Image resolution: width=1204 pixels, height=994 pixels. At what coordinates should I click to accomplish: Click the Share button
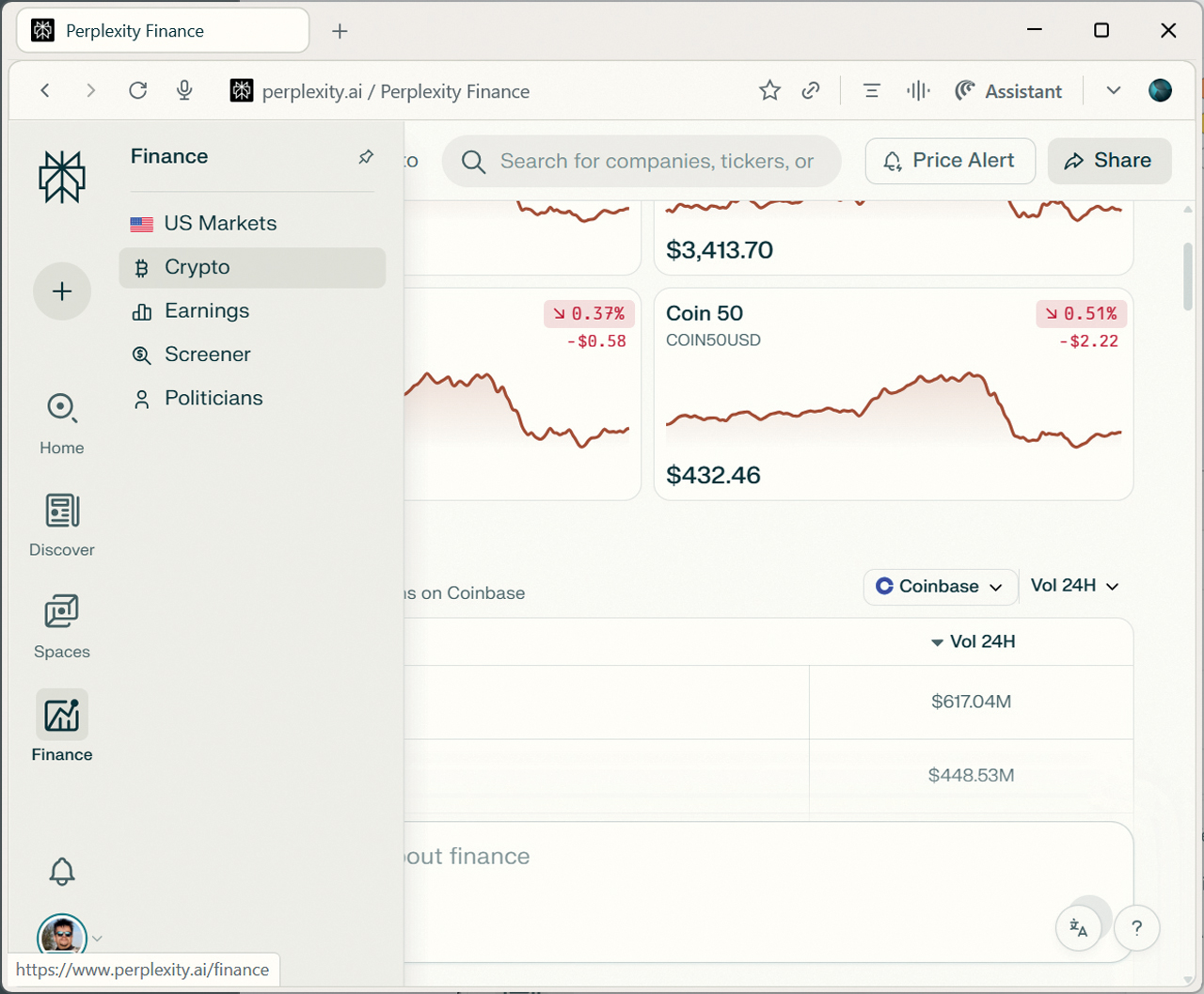pos(1109,161)
